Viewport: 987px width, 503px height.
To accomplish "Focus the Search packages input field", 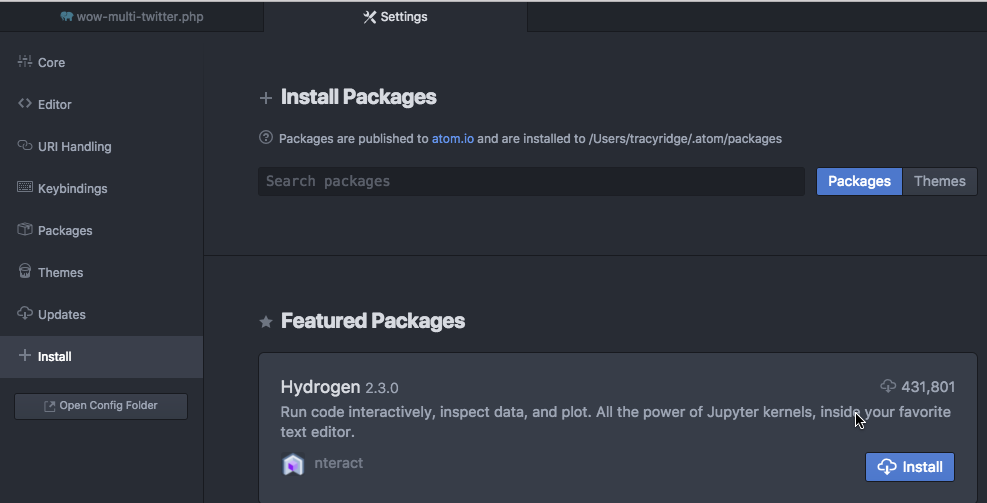I will pos(531,181).
